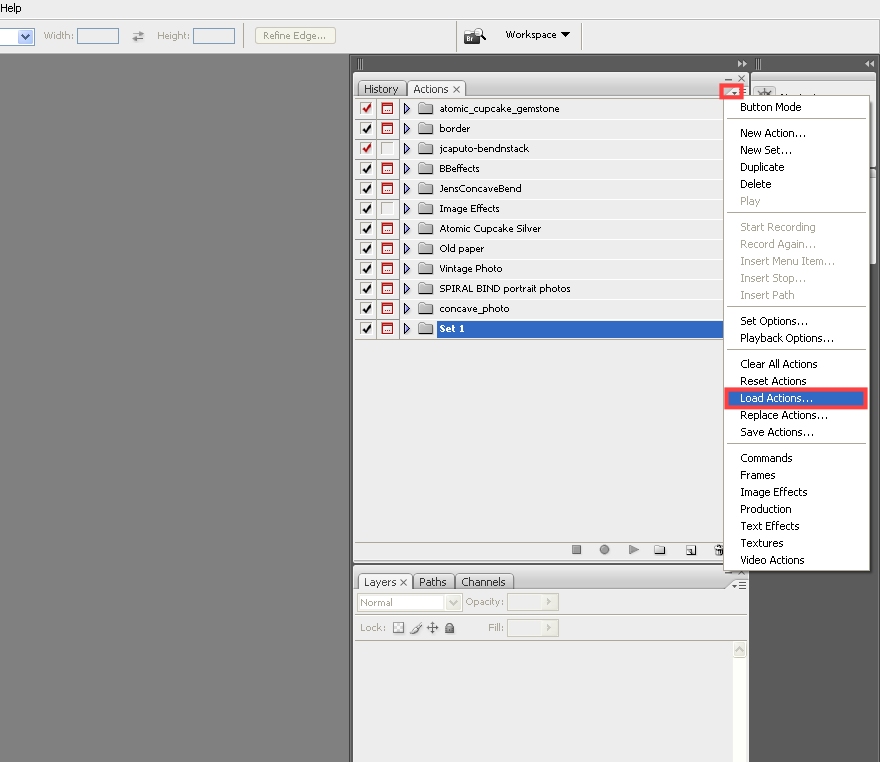Click lock transparent pixels icon
The height and width of the screenshot is (762, 880).
click(x=398, y=628)
